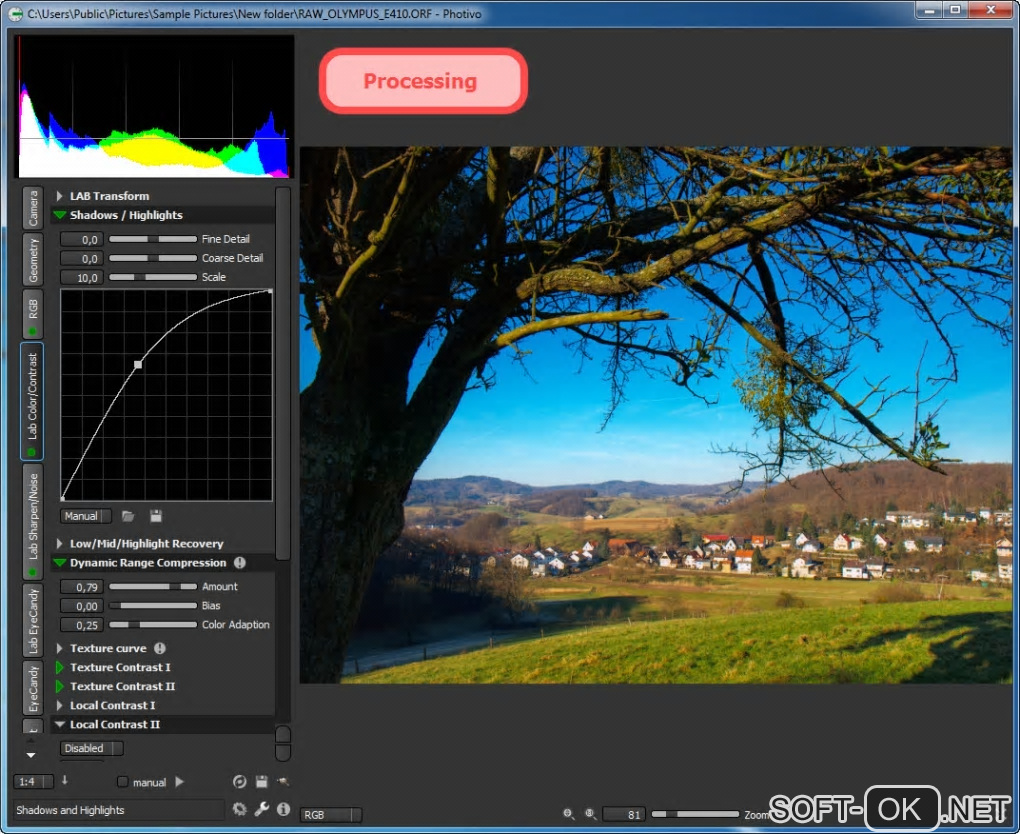
Task: Open the EyeCandy tab
Action: 33,688
